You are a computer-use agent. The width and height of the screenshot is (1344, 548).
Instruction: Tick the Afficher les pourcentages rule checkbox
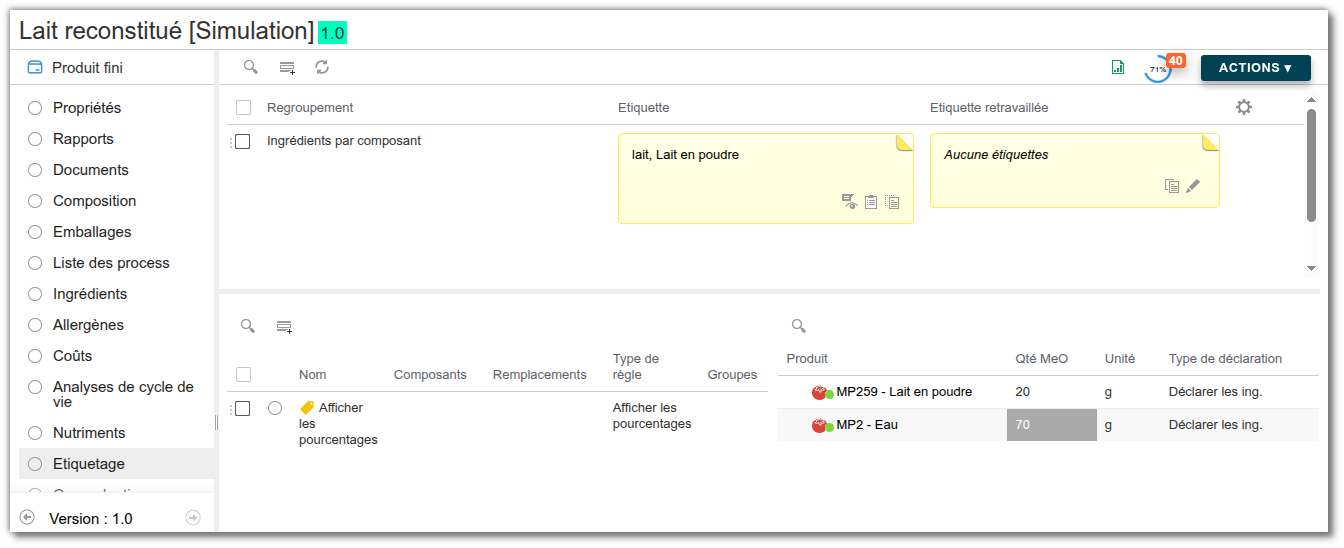click(x=242, y=408)
